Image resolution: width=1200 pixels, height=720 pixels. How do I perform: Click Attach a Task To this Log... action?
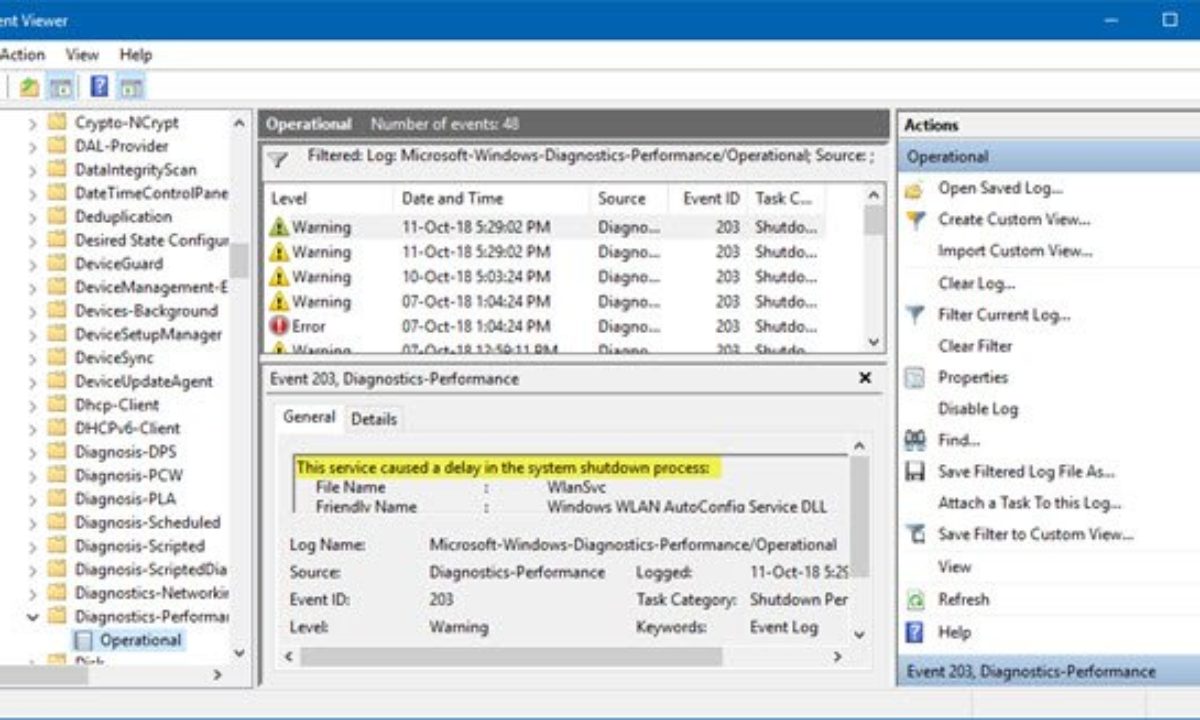(1030, 503)
